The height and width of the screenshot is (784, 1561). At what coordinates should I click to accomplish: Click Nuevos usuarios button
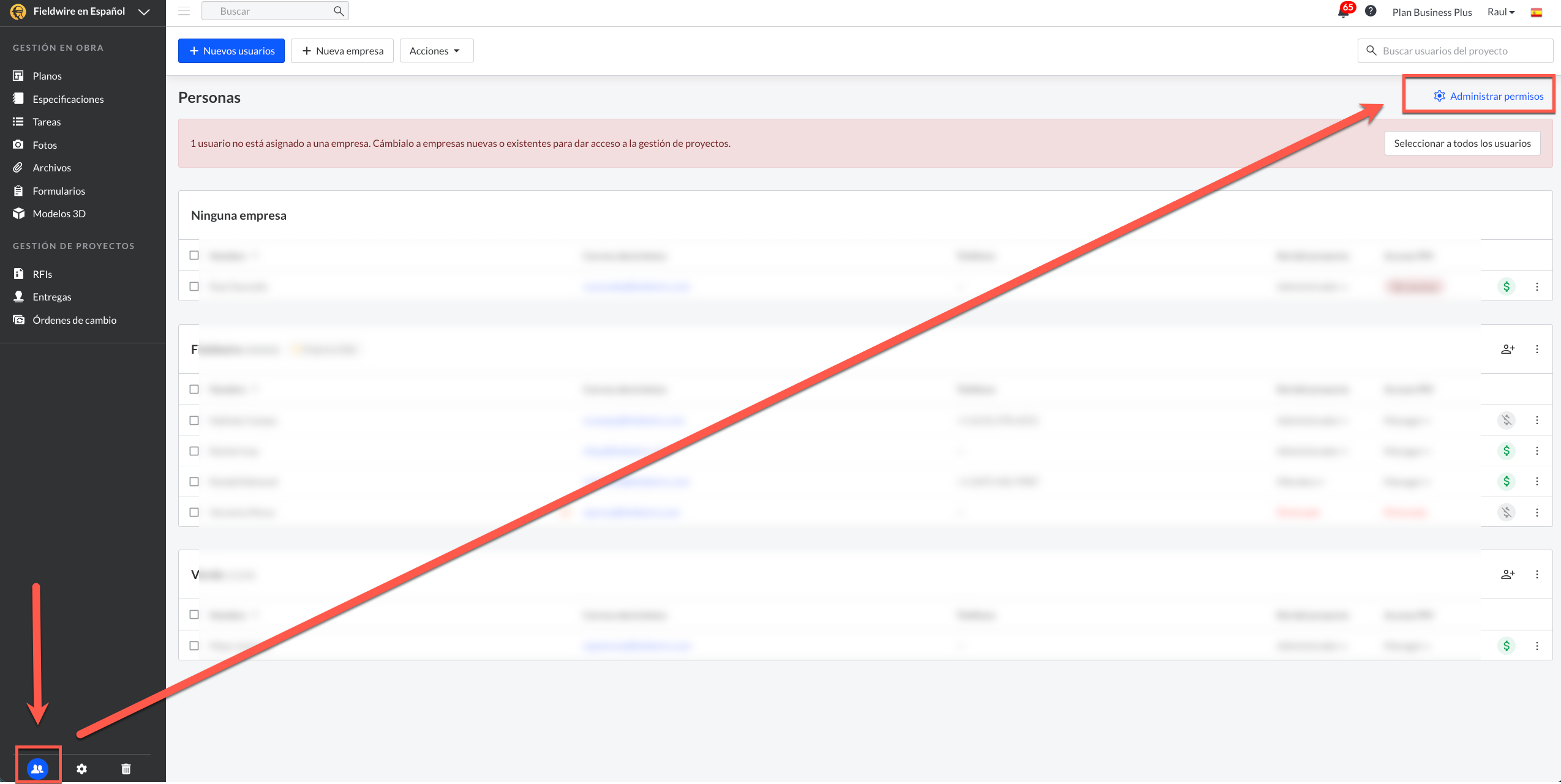coord(231,51)
